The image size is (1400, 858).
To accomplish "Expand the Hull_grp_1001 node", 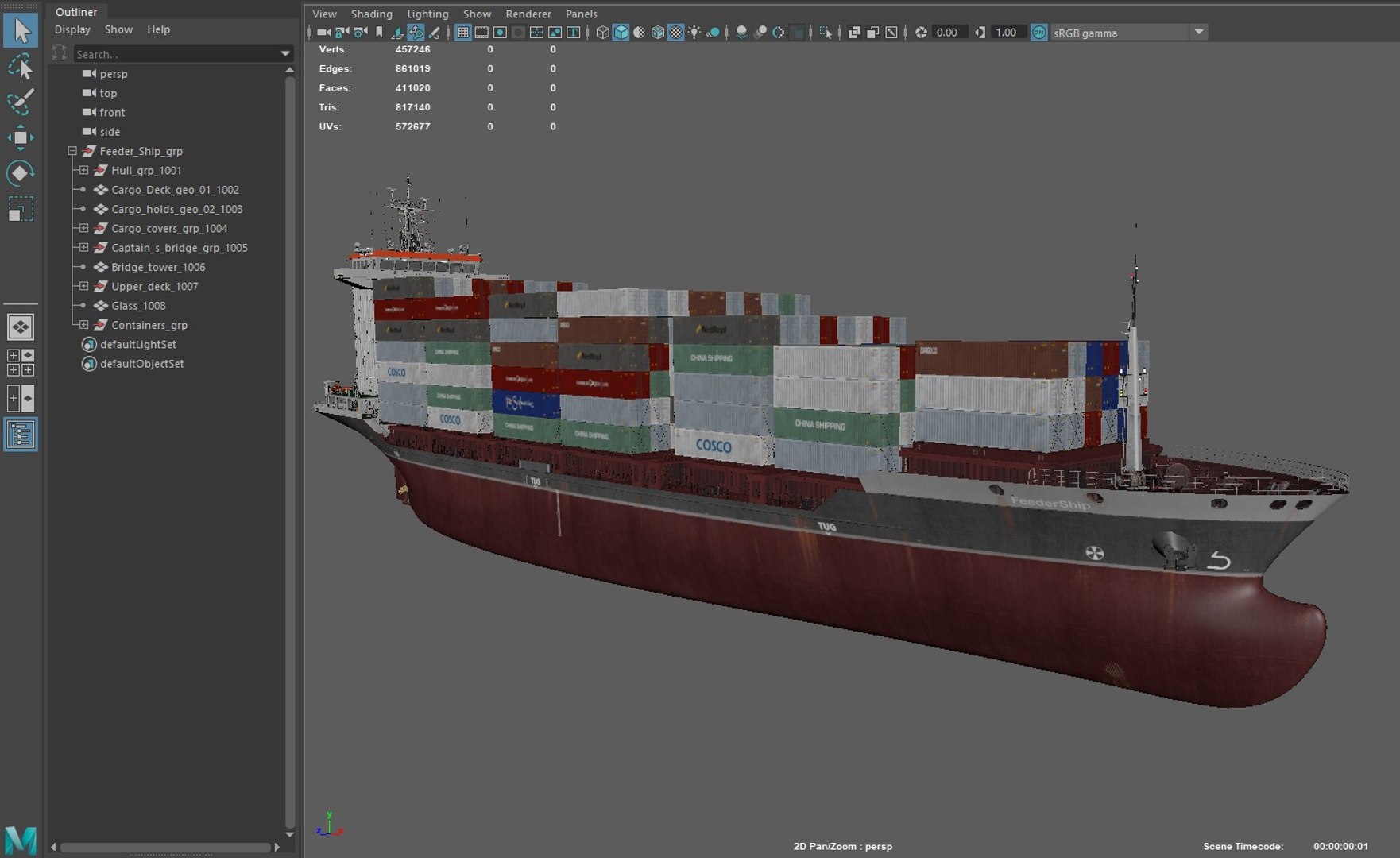I will point(83,170).
